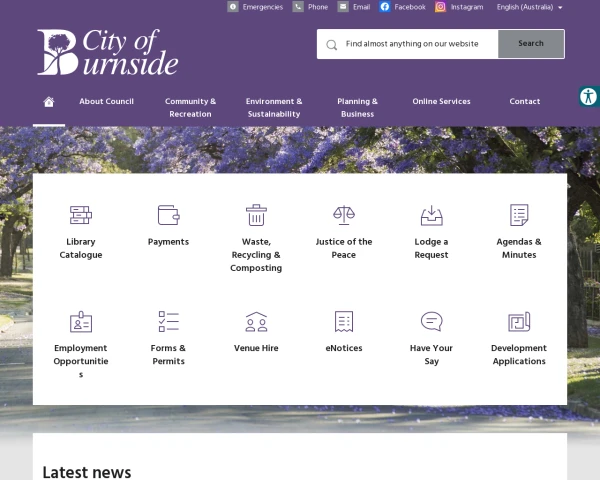Visit the Facebook link in header
Image resolution: width=600 pixels, height=480 pixels.
[x=402, y=7]
